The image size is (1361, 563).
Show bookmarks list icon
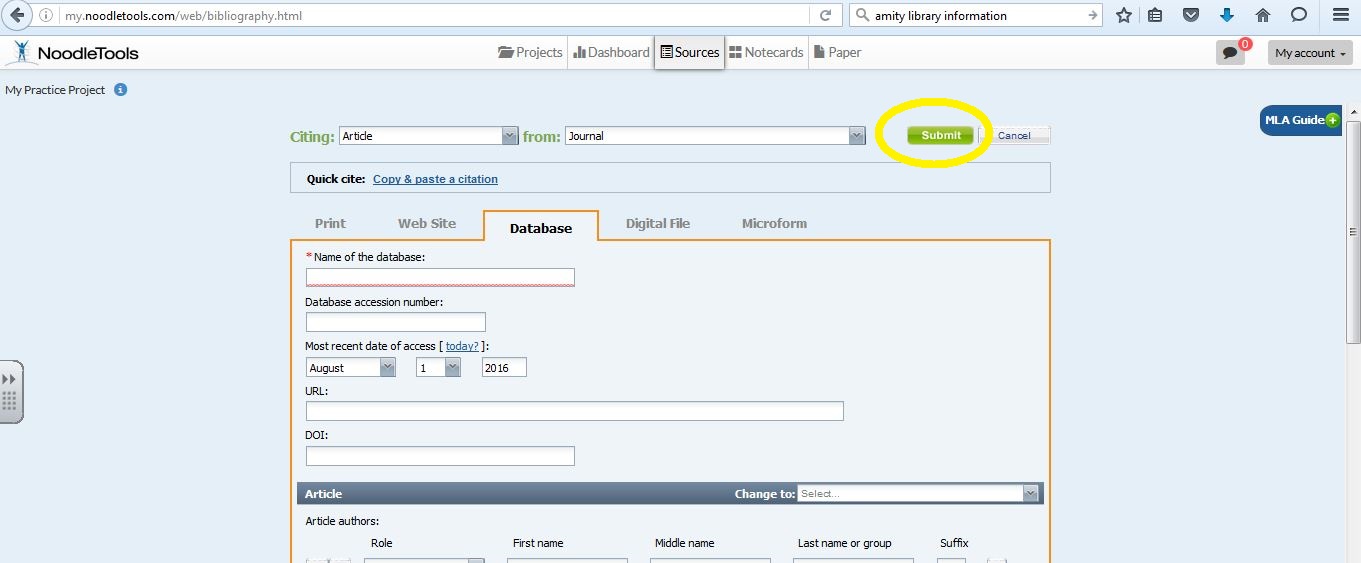(1156, 15)
